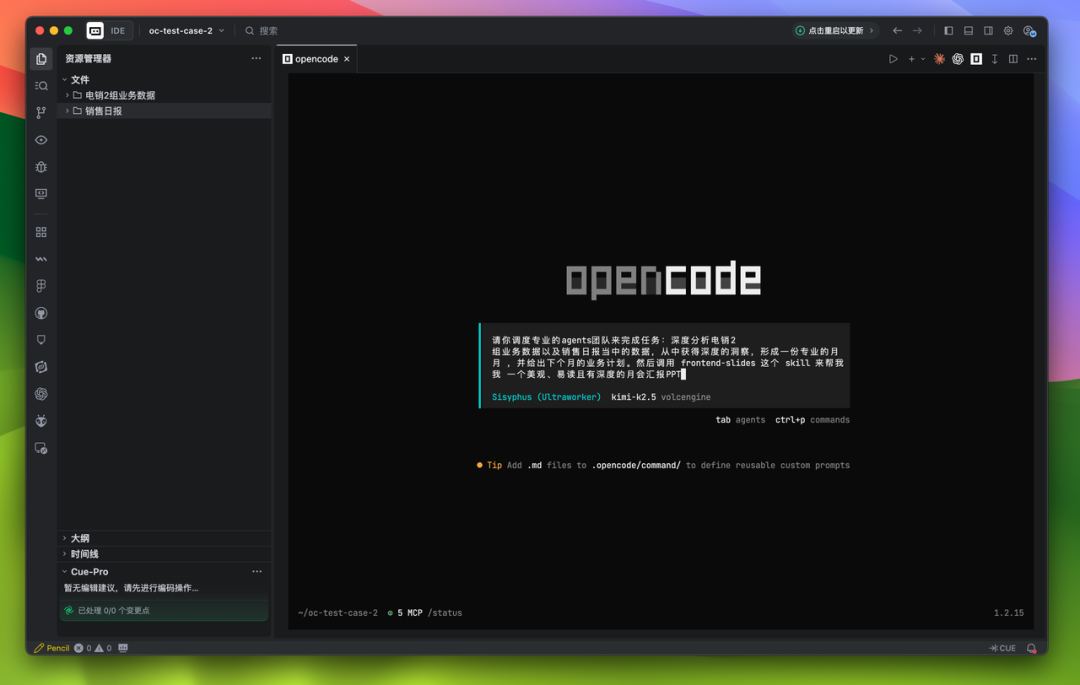Click the orange Claude starburst icon
The height and width of the screenshot is (685, 1080).
click(x=939, y=59)
